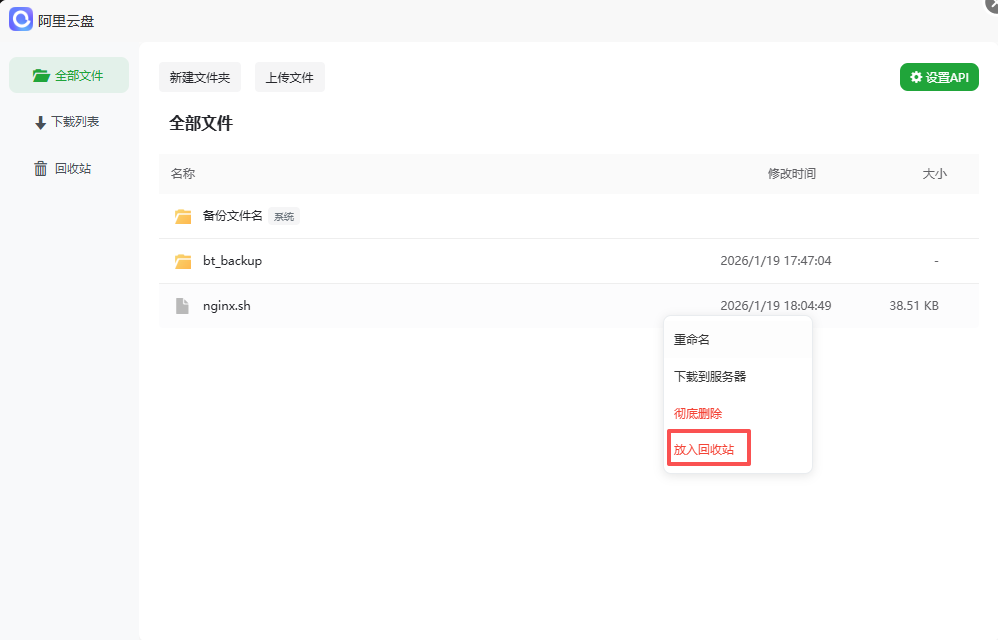Click the trash icon beside 回收站
This screenshot has height=640, width=998.
pyautogui.click(x=40, y=168)
